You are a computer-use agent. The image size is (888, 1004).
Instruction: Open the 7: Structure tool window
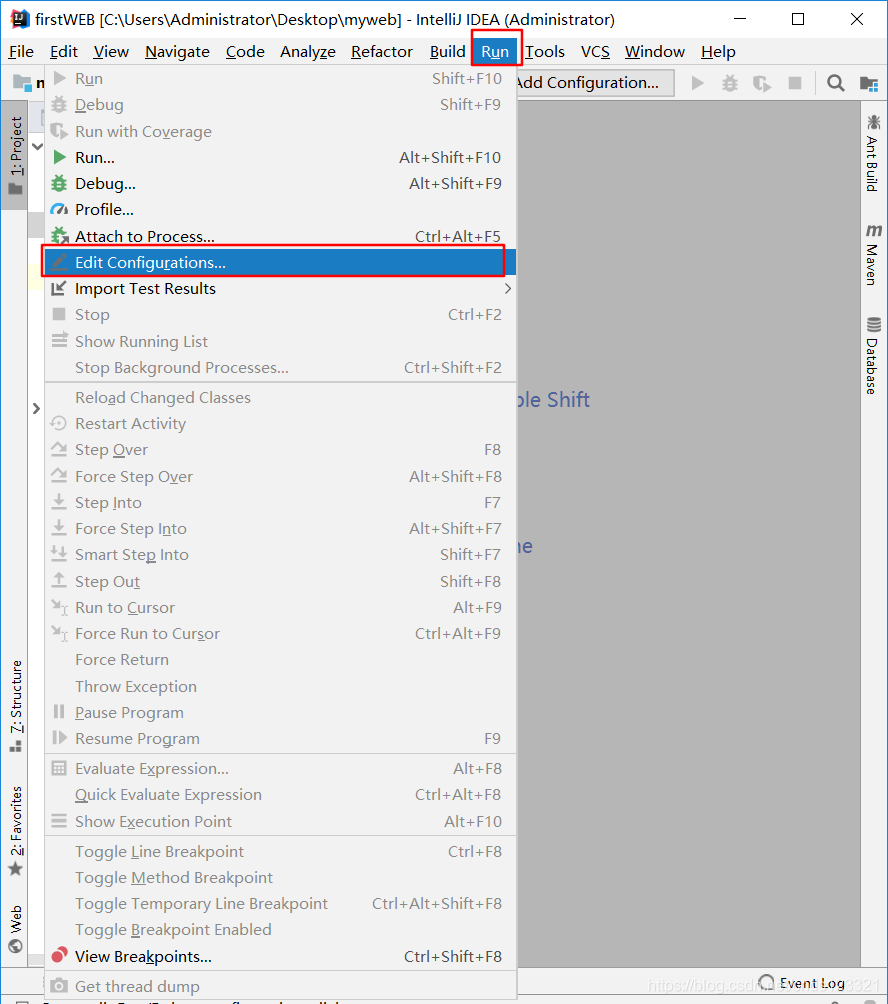click(x=16, y=706)
